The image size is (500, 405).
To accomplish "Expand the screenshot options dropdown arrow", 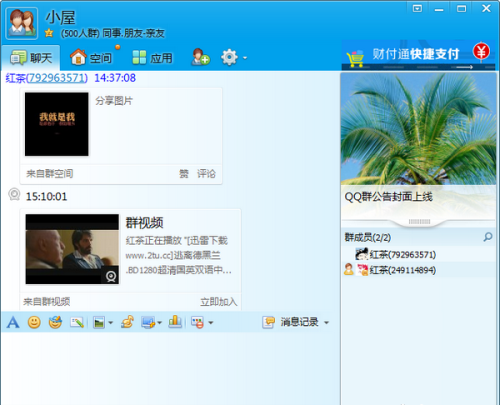I will [211, 323].
